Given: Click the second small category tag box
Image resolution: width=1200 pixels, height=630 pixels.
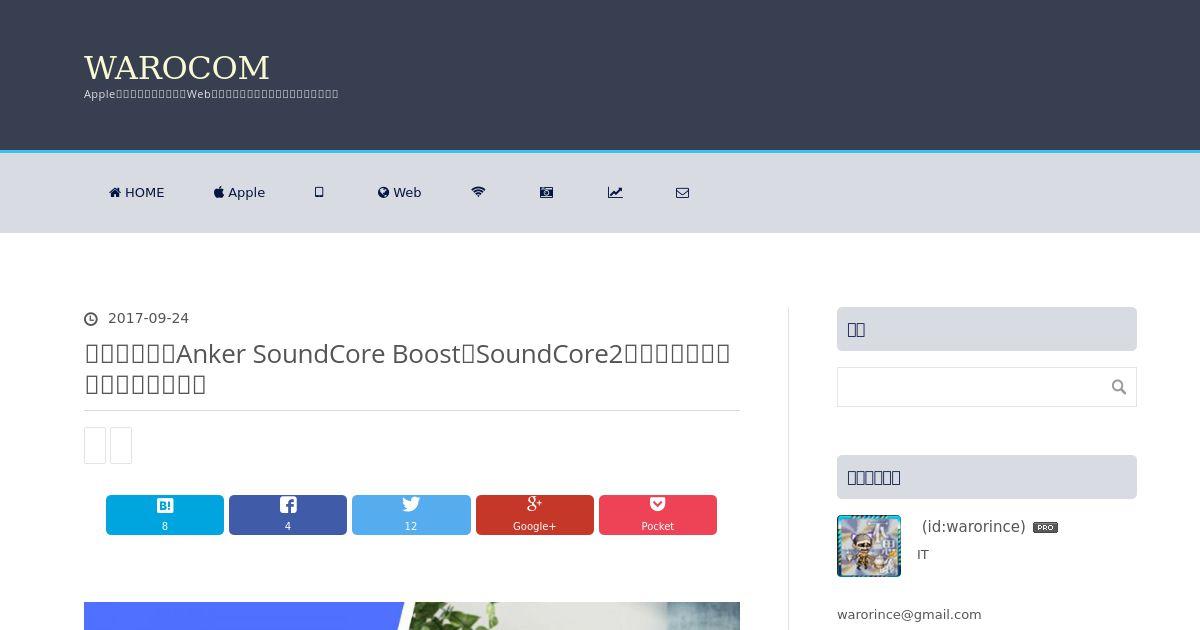Looking at the screenshot, I should click(x=121, y=445).
